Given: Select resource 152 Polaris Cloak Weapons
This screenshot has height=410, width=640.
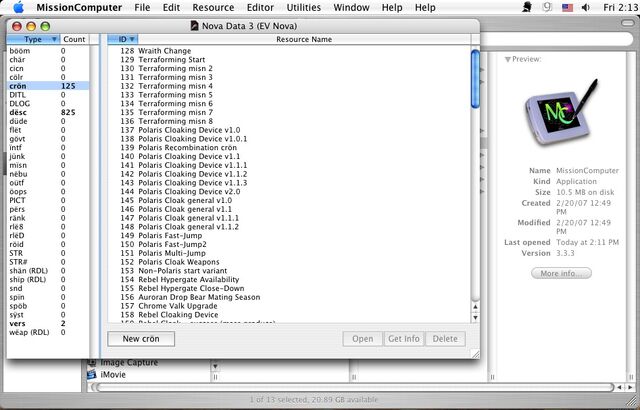Looking at the screenshot, I should [x=289, y=262].
